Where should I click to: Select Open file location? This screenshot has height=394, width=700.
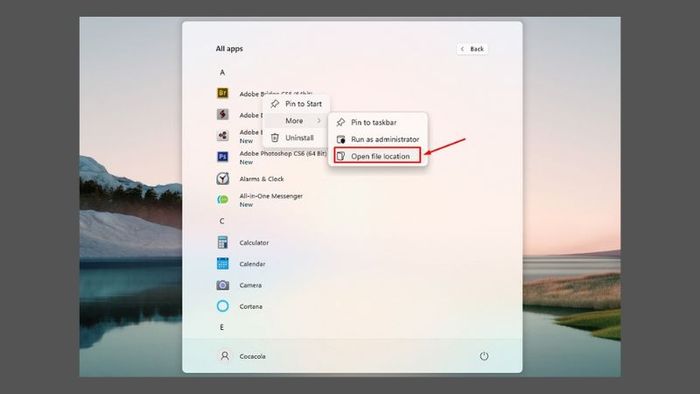point(378,156)
